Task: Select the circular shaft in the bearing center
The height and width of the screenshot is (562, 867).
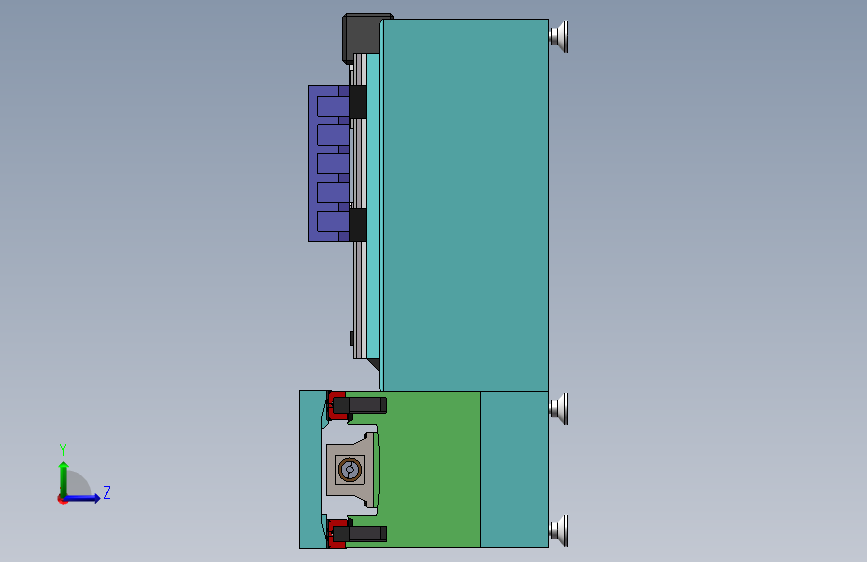Action: click(349, 470)
